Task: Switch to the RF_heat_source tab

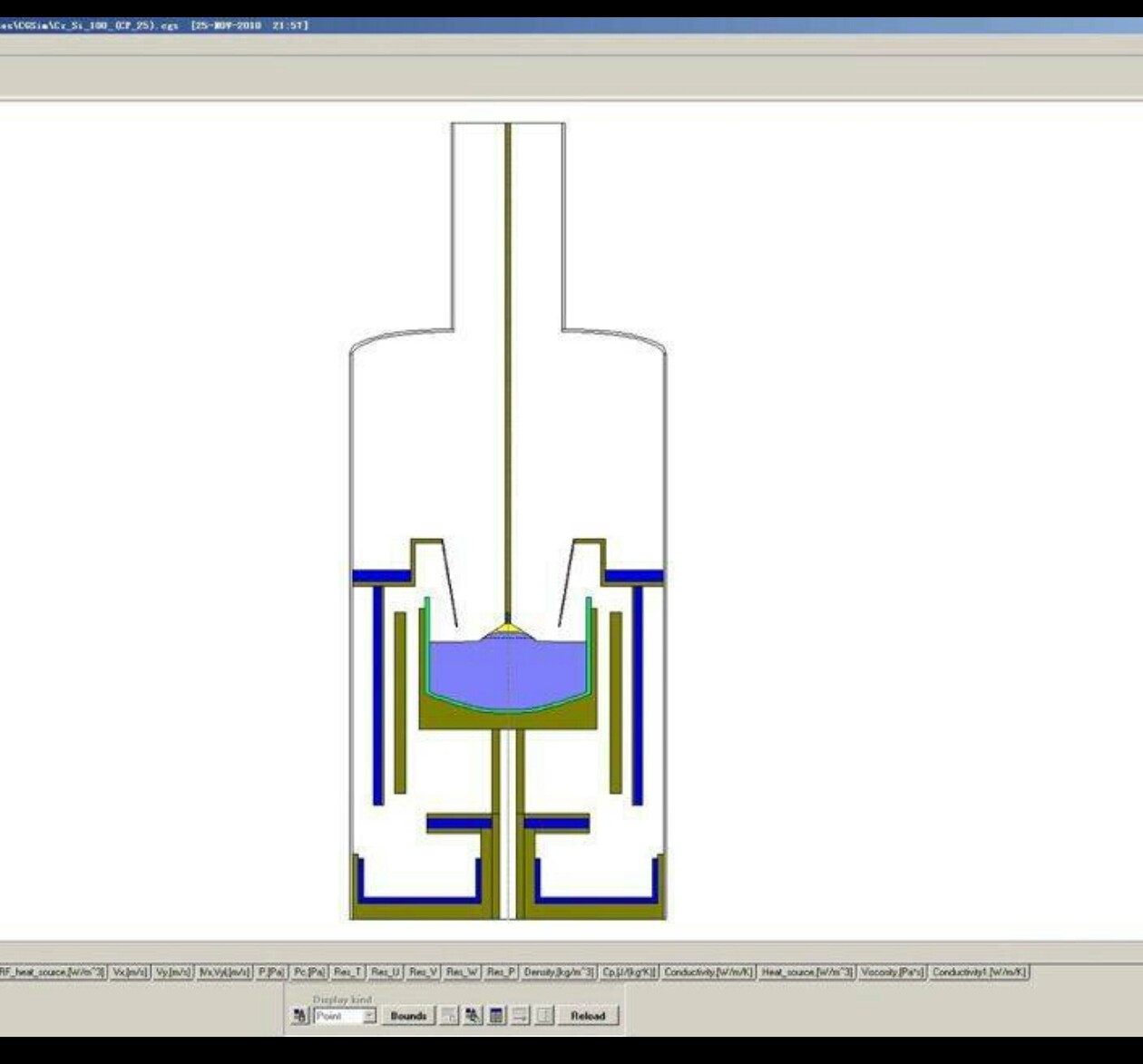Action: point(53,972)
